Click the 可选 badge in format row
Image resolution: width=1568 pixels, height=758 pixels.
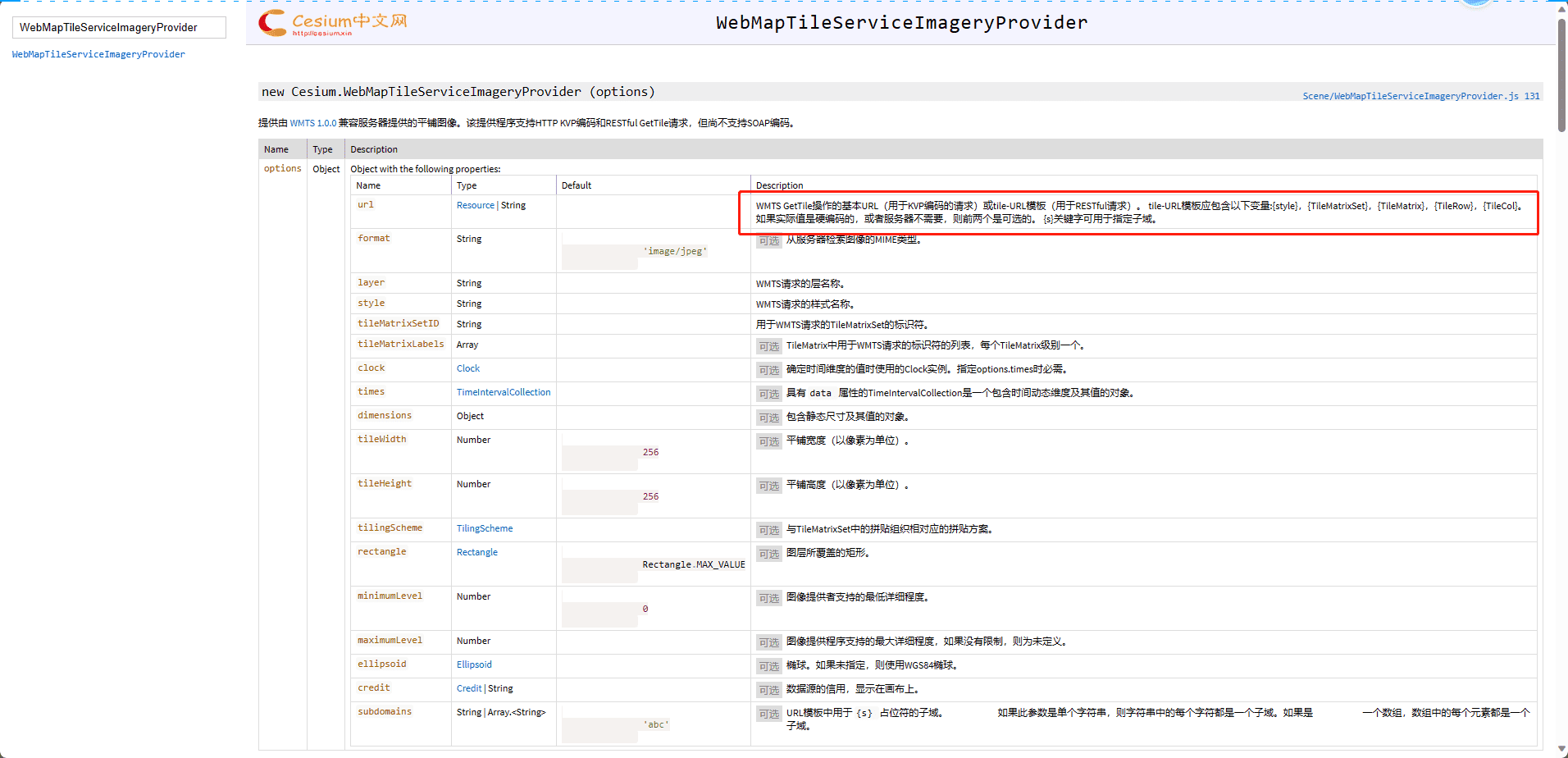[769, 240]
